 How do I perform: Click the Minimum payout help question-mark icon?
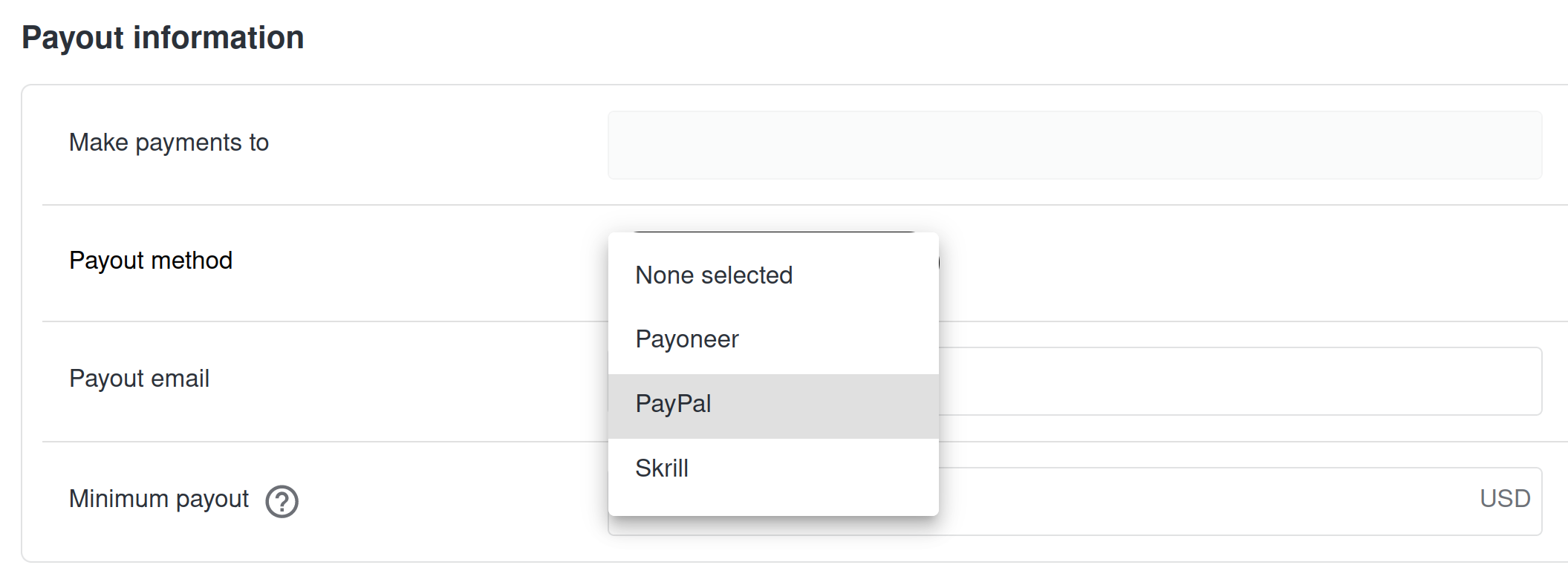[x=282, y=501]
